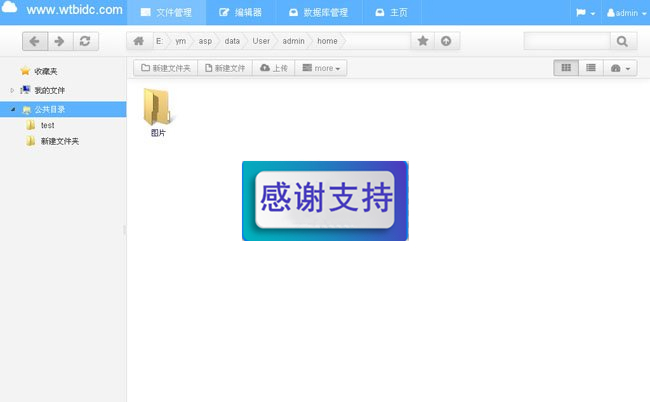650x402 pixels.
Task: Open the 数据库管理 tab
Action: [318, 12]
